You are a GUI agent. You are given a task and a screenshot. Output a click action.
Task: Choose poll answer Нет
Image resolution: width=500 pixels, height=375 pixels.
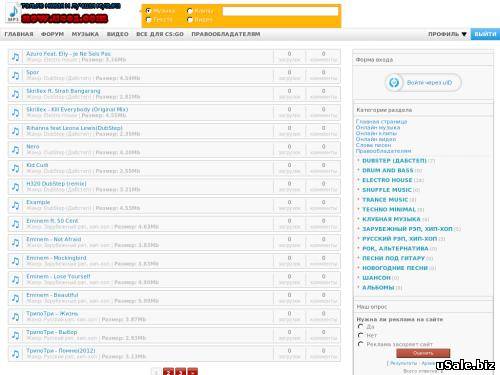[x=360, y=335]
